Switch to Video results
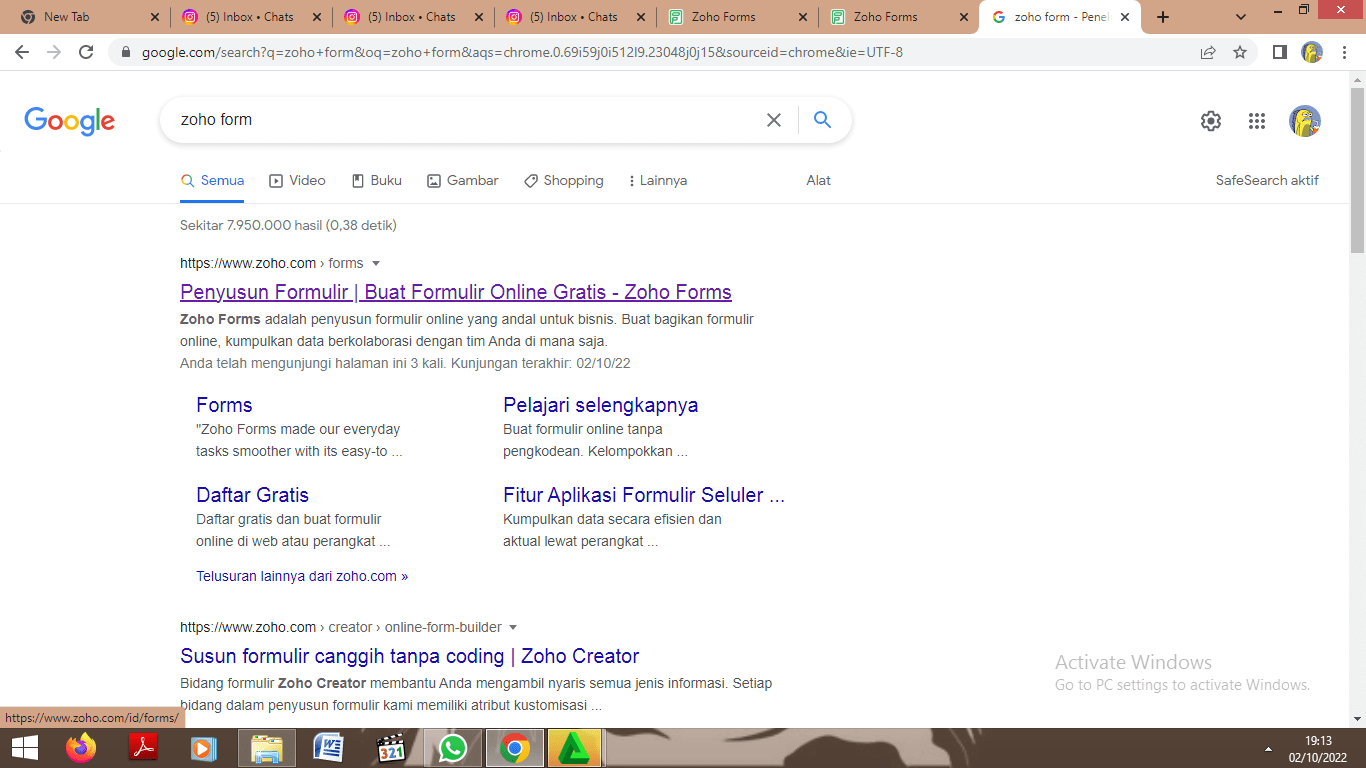Image resolution: width=1366 pixels, height=768 pixels. coord(298,181)
